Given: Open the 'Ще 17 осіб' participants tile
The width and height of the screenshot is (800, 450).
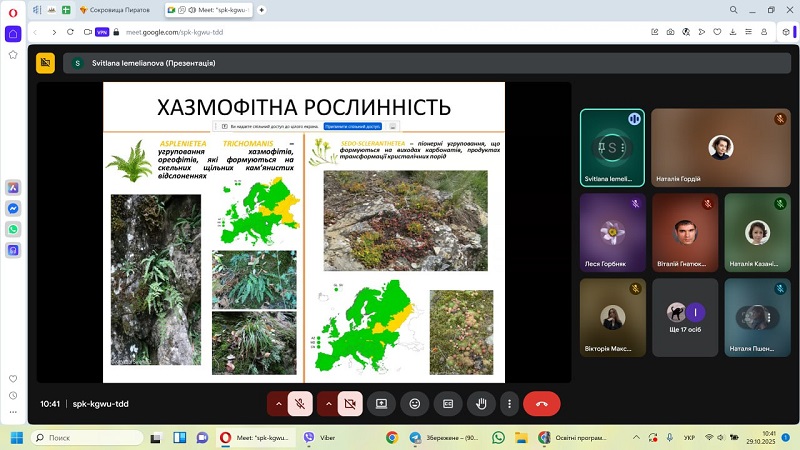Looking at the screenshot, I should tap(684, 317).
